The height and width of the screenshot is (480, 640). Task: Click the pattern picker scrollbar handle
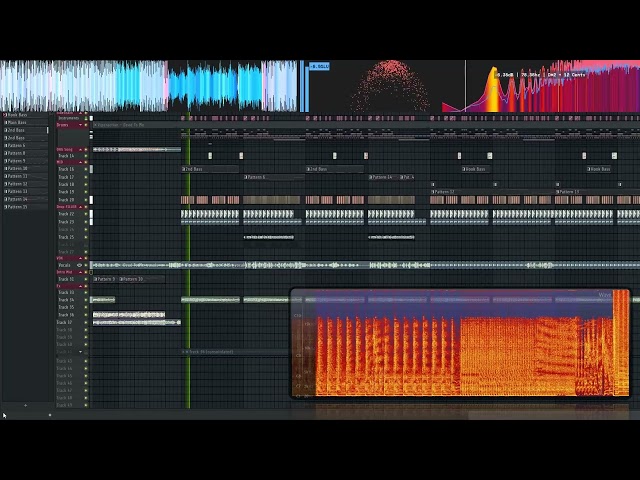coord(48,130)
